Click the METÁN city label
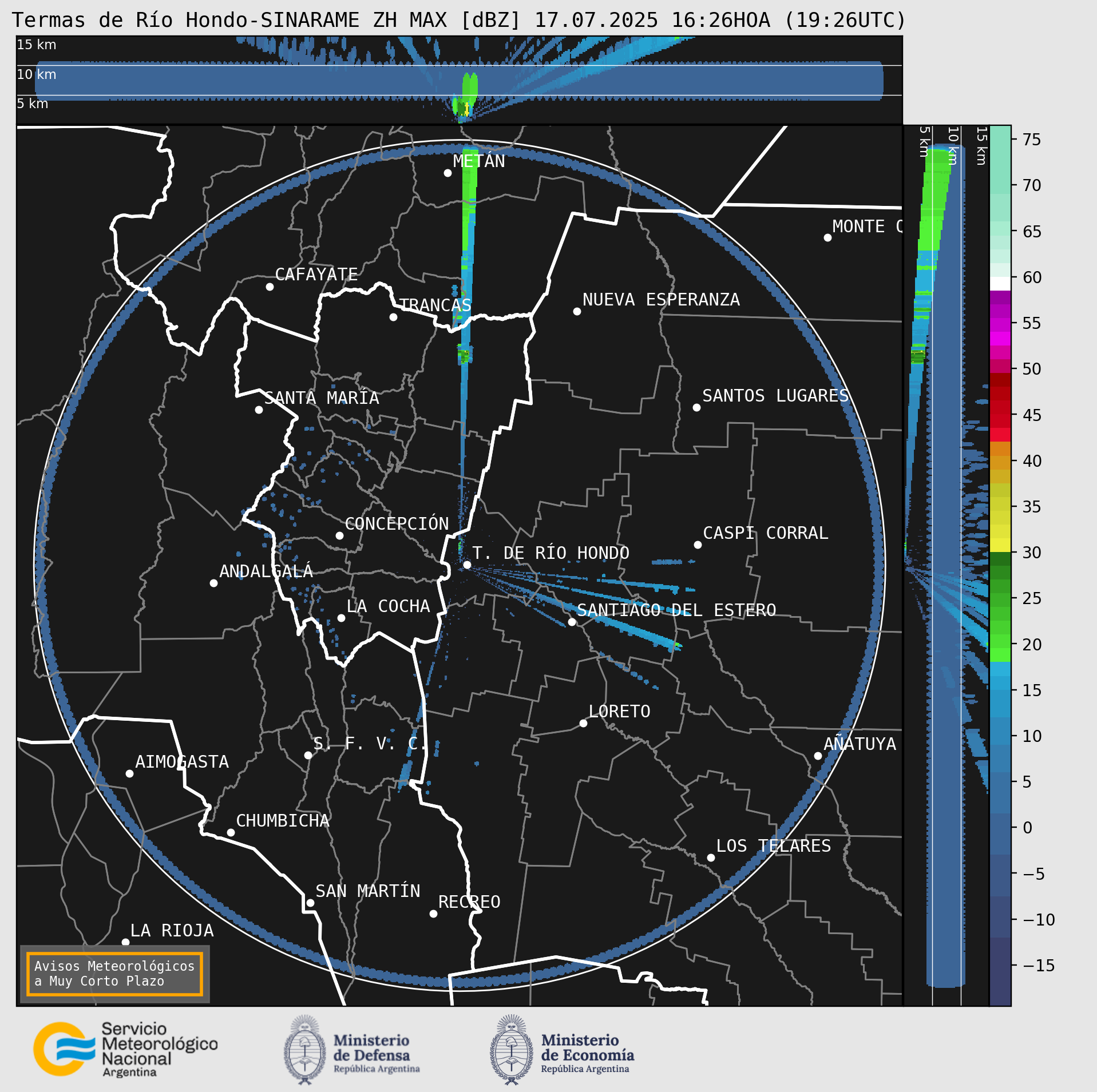 click(x=479, y=161)
